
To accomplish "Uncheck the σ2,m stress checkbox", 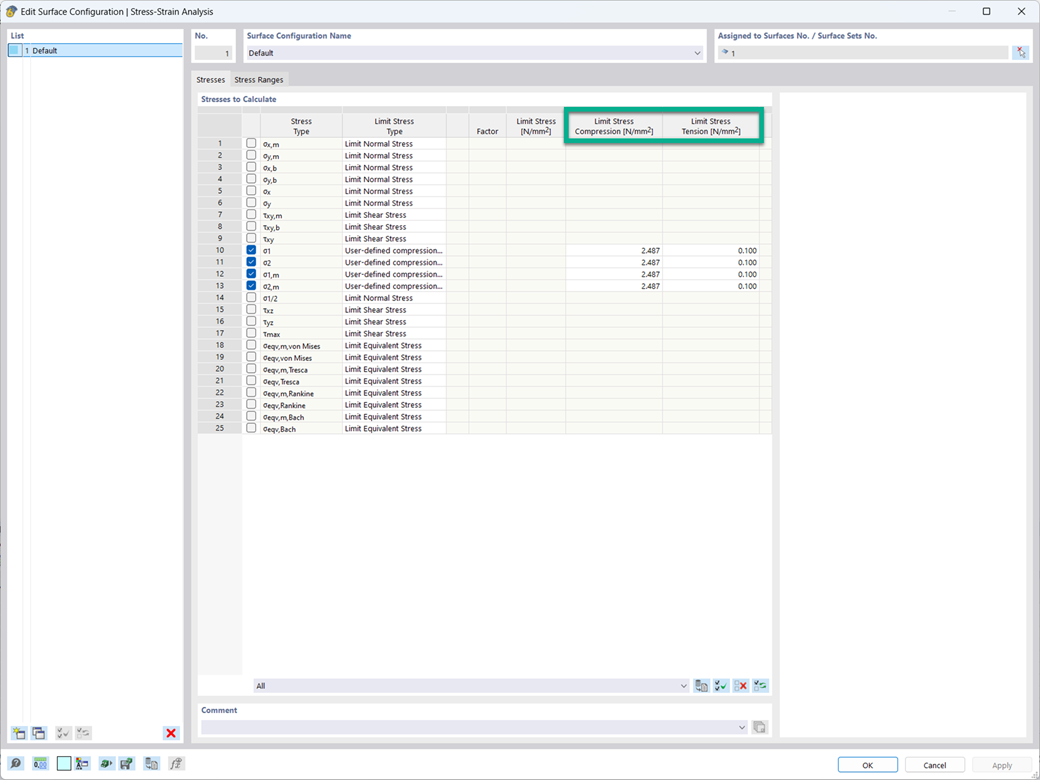I will click(251, 286).
